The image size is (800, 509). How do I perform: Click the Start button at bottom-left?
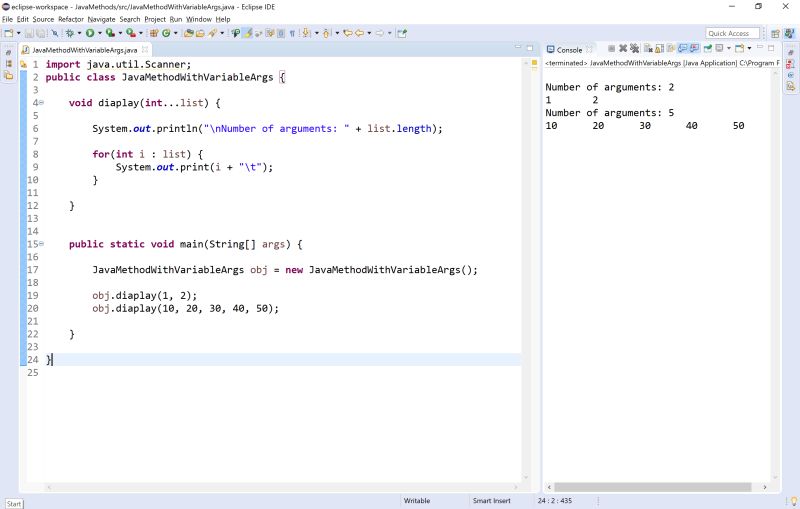(x=14, y=504)
